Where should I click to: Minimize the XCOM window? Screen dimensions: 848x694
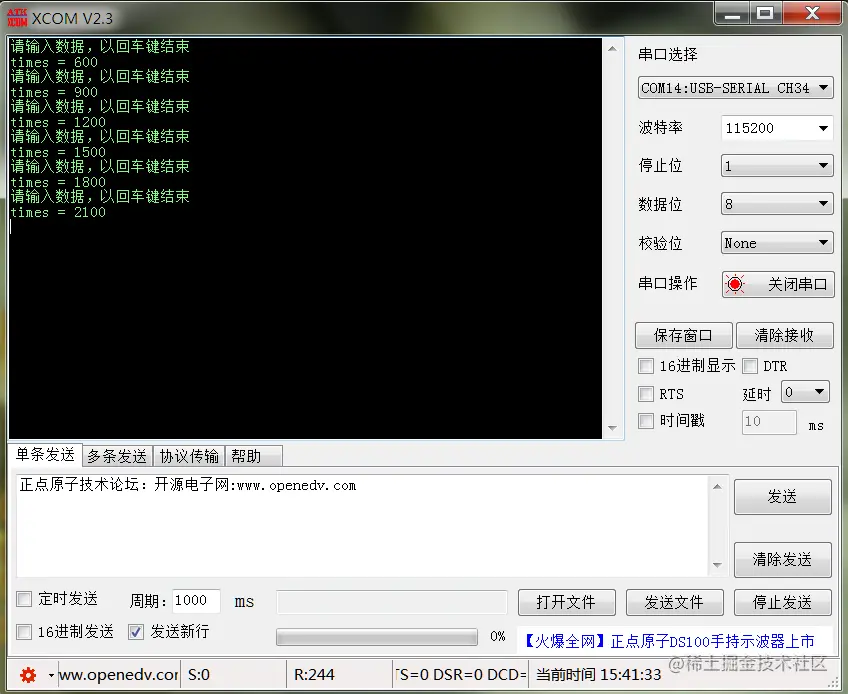point(732,14)
